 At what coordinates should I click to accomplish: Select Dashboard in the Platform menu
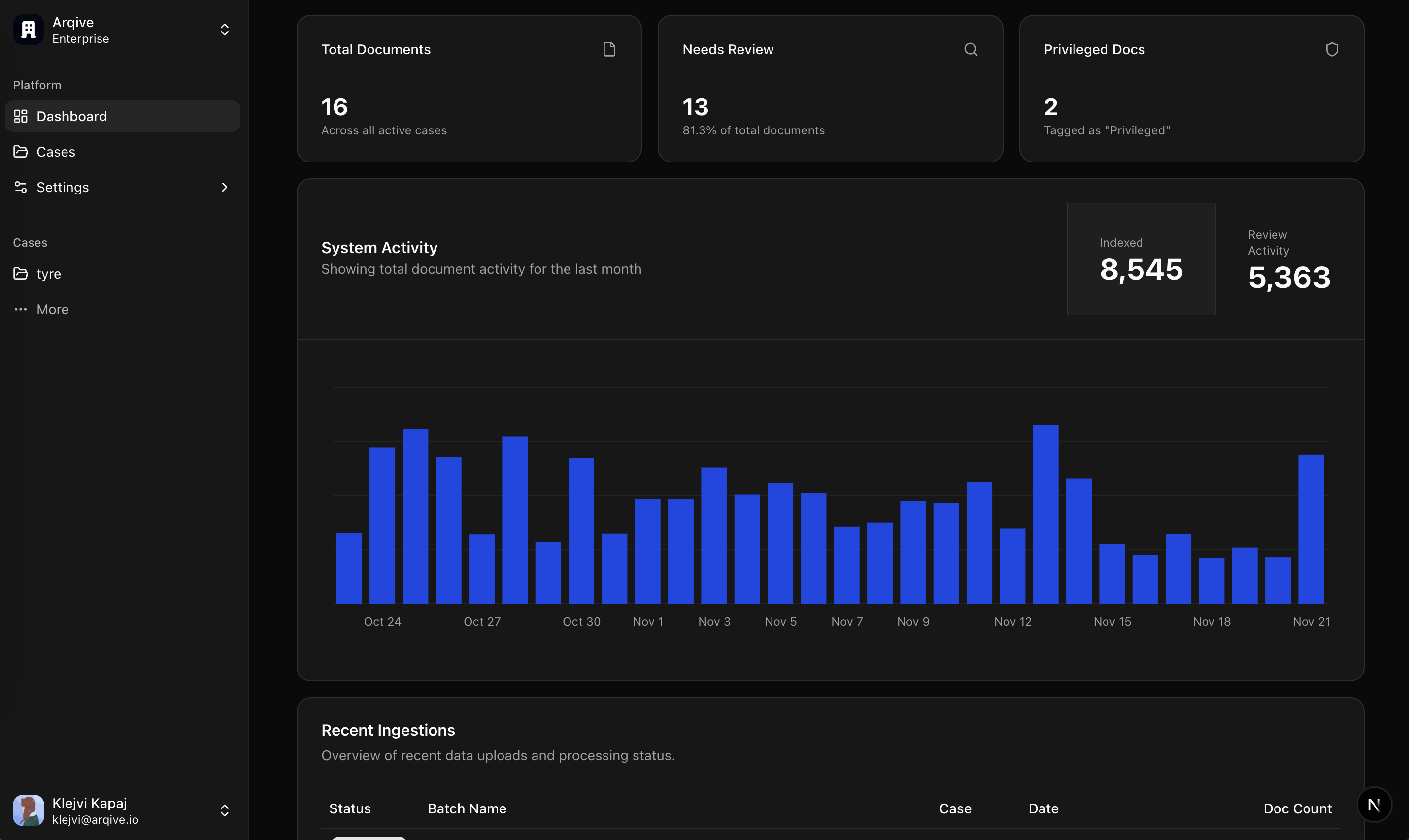click(71, 116)
